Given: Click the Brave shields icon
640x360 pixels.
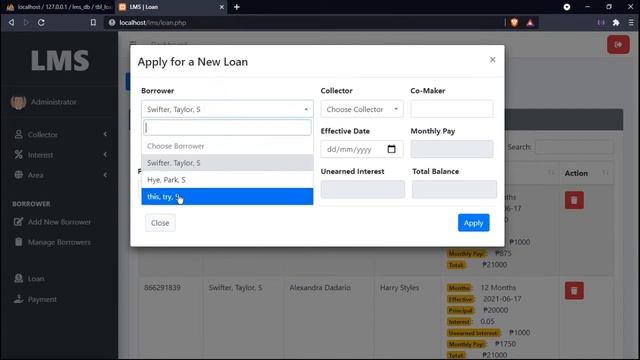Looking at the screenshot, I should coord(514,23).
